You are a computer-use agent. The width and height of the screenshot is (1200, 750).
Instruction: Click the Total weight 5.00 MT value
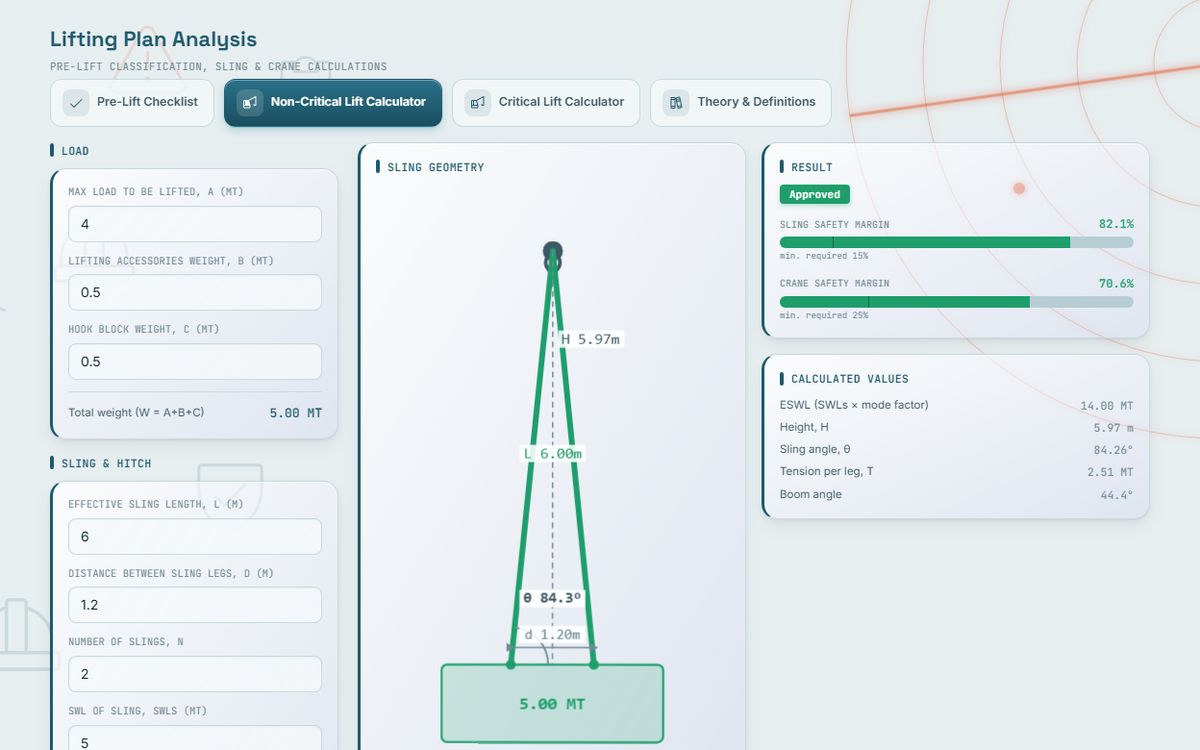tap(296, 413)
